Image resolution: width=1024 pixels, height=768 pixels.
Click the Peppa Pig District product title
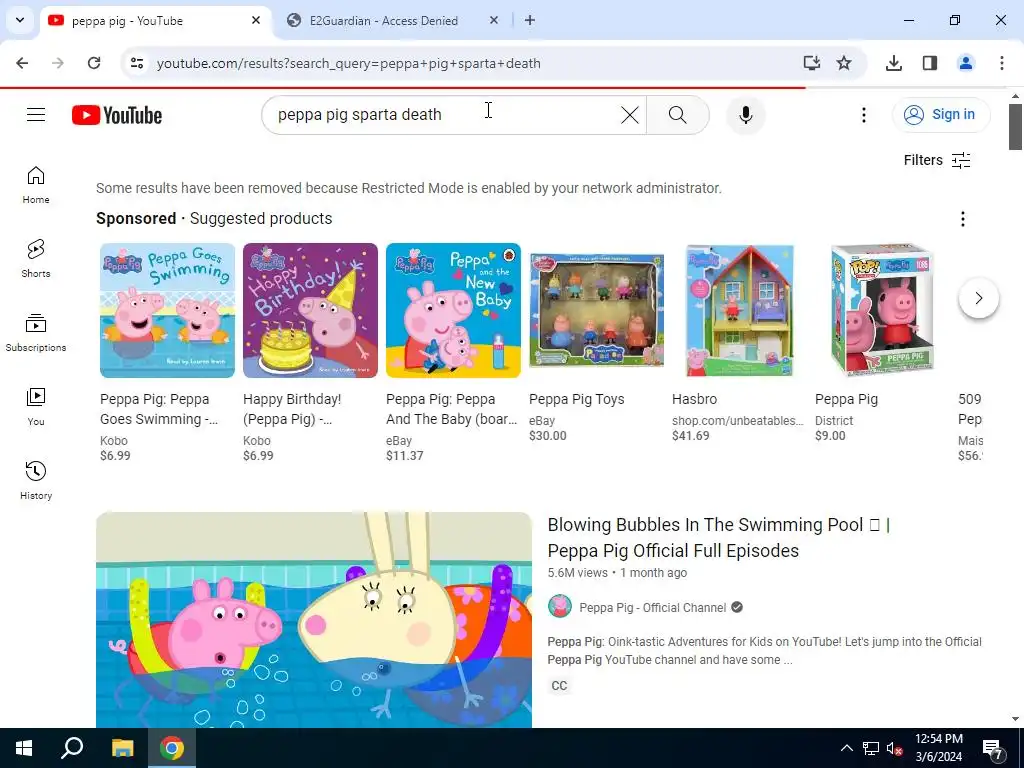click(846, 399)
